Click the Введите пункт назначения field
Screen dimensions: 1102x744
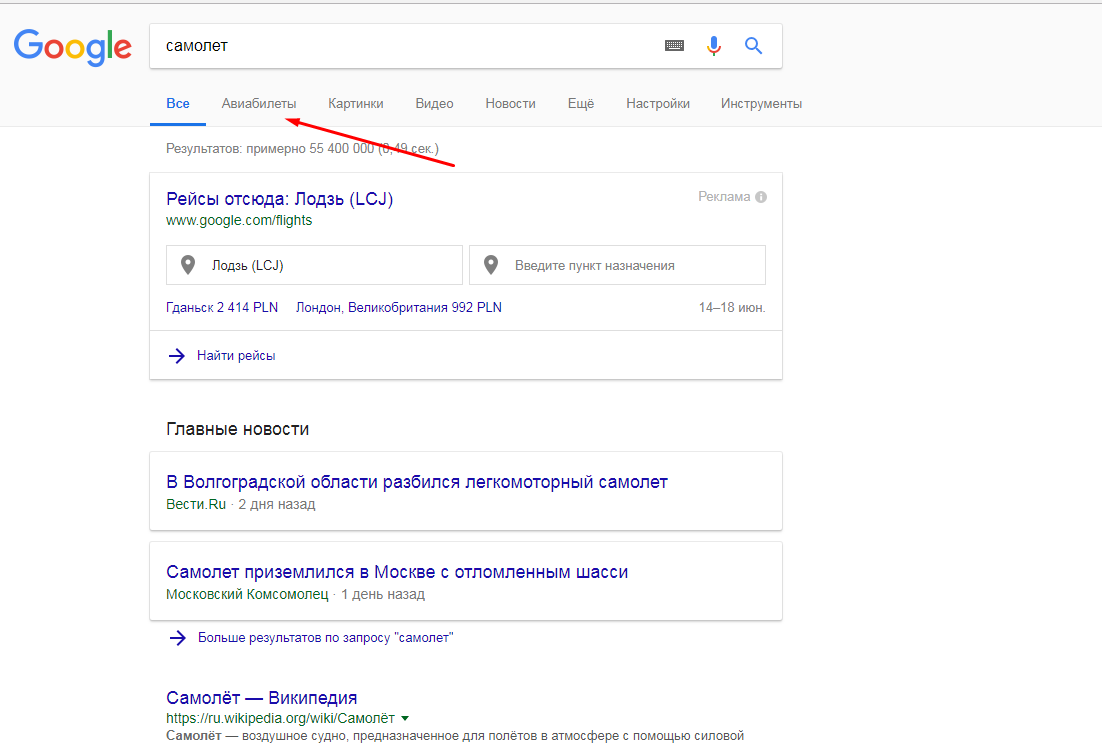click(617, 265)
